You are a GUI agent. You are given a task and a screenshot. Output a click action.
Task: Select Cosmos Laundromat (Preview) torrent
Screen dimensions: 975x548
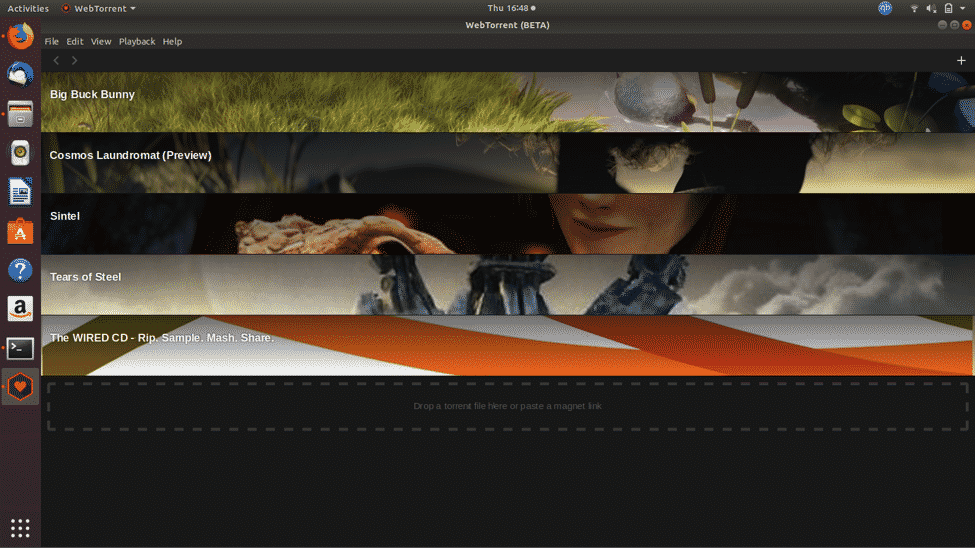pyautogui.click(x=507, y=163)
